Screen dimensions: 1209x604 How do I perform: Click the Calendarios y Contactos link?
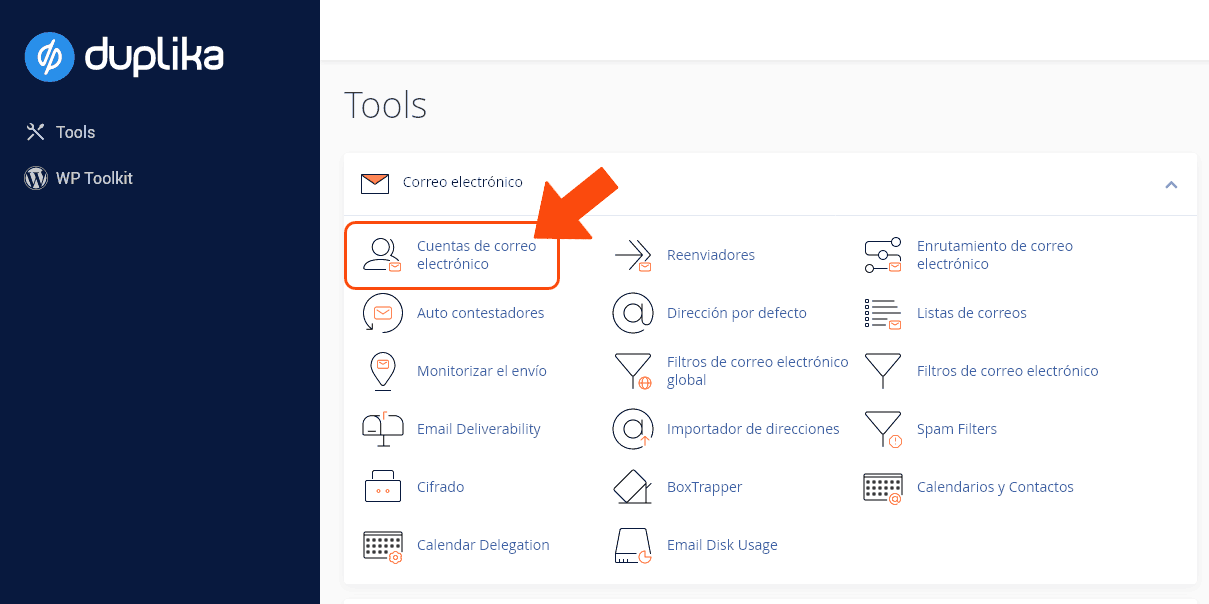pyautogui.click(x=994, y=487)
